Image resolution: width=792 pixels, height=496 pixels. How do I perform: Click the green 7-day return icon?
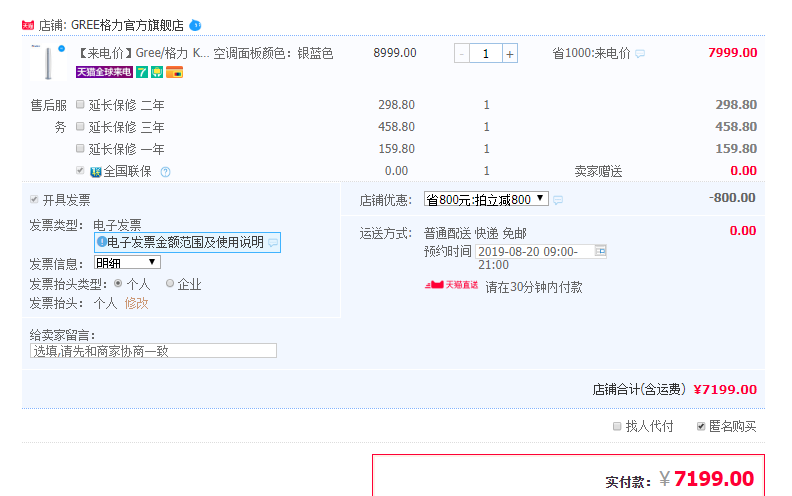pyautogui.click(x=142, y=72)
